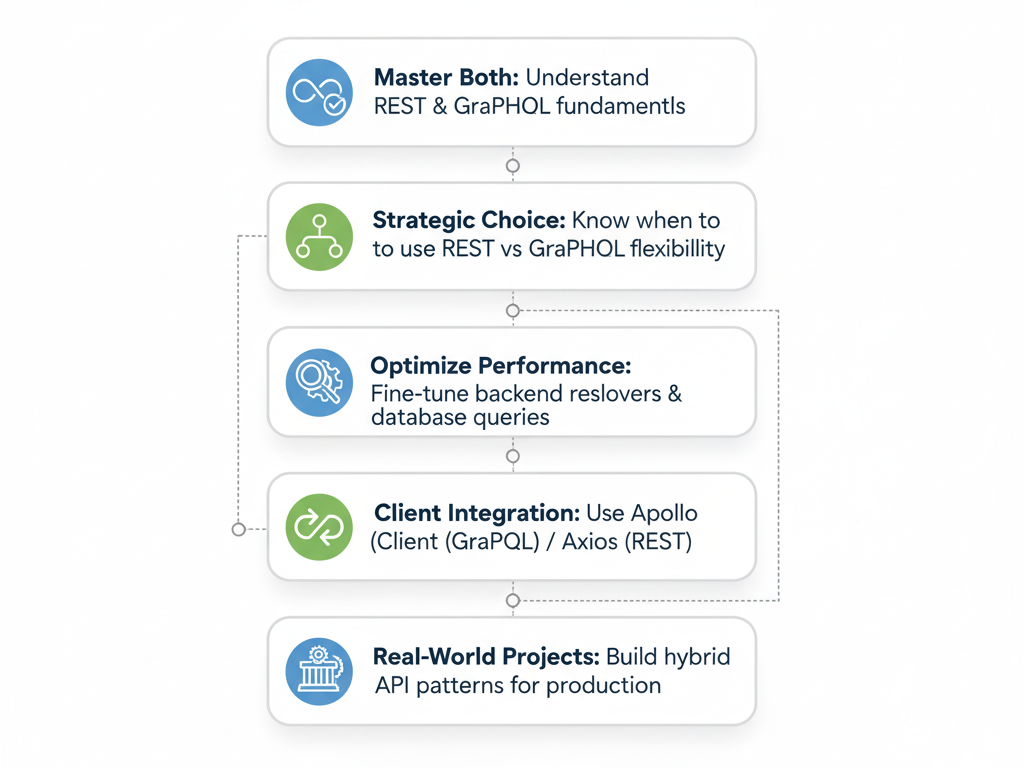Image resolution: width=1024 pixels, height=768 pixels.
Task: Click the "database queries" text line
Action: tap(460, 417)
